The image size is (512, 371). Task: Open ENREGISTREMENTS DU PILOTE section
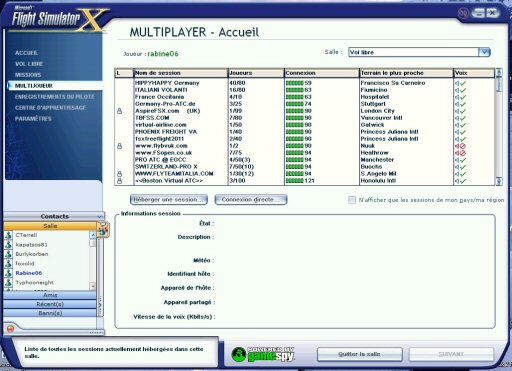pyautogui.click(x=55, y=97)
